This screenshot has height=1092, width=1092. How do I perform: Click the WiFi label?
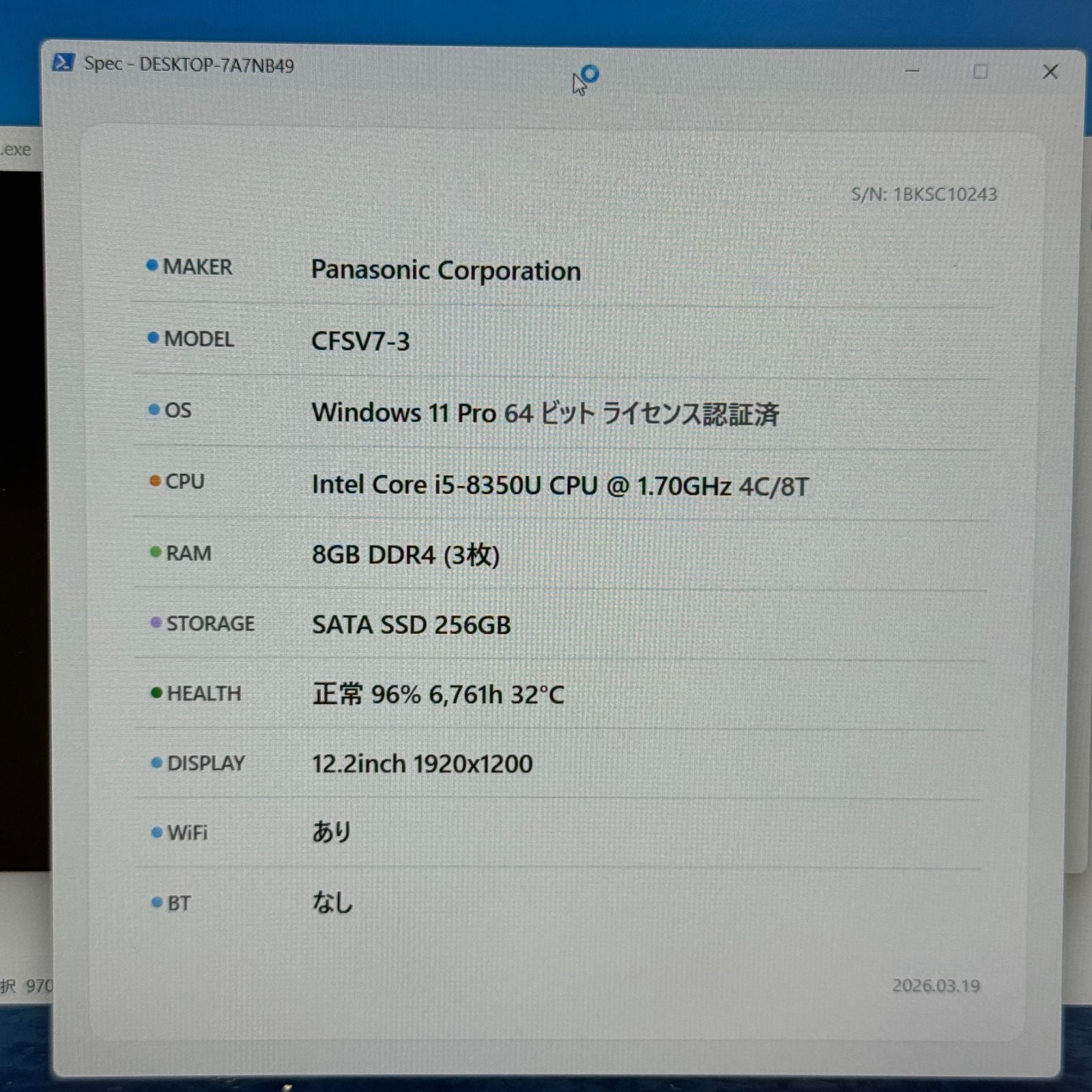pos(188,833)
